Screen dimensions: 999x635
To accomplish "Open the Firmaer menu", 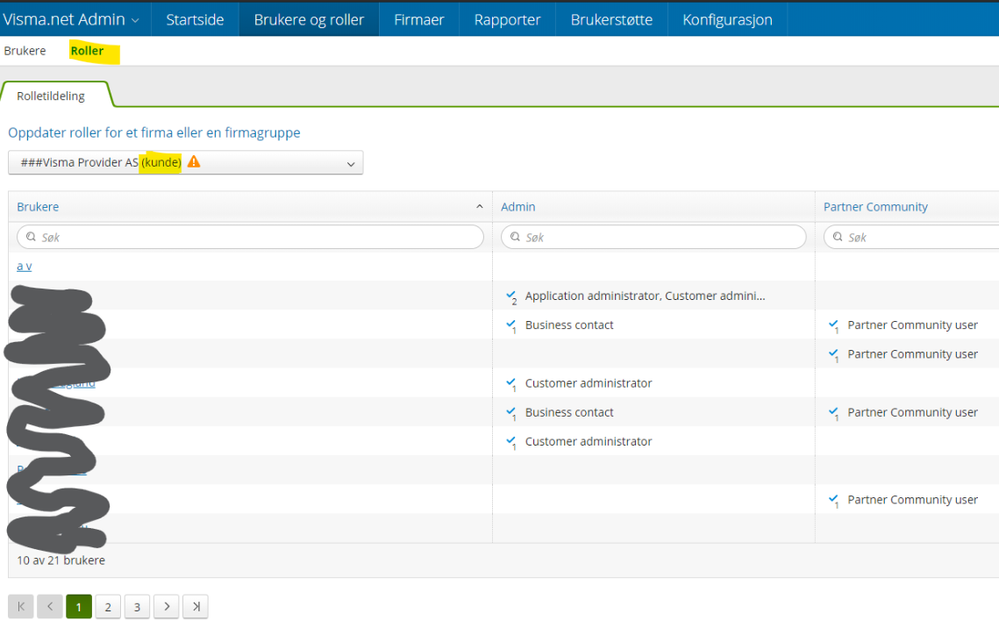I will click(419, 19).
